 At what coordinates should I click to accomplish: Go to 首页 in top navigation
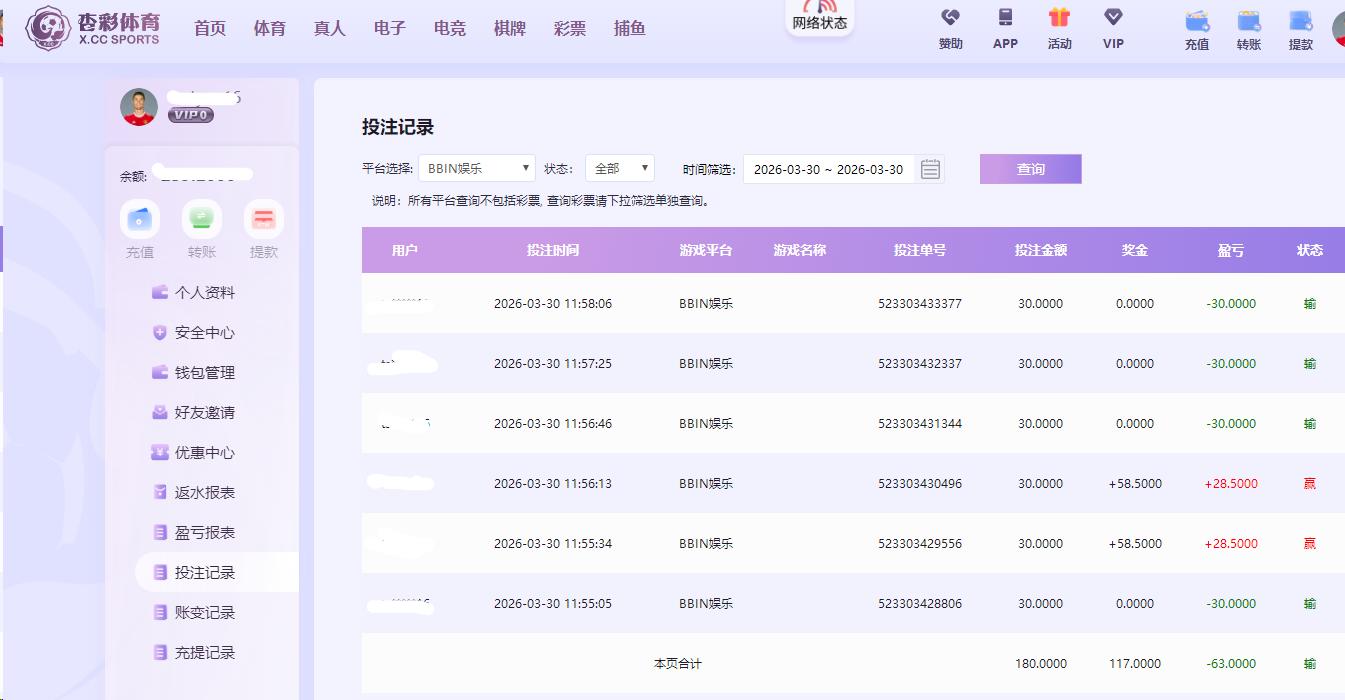click(x=210, y=28)
